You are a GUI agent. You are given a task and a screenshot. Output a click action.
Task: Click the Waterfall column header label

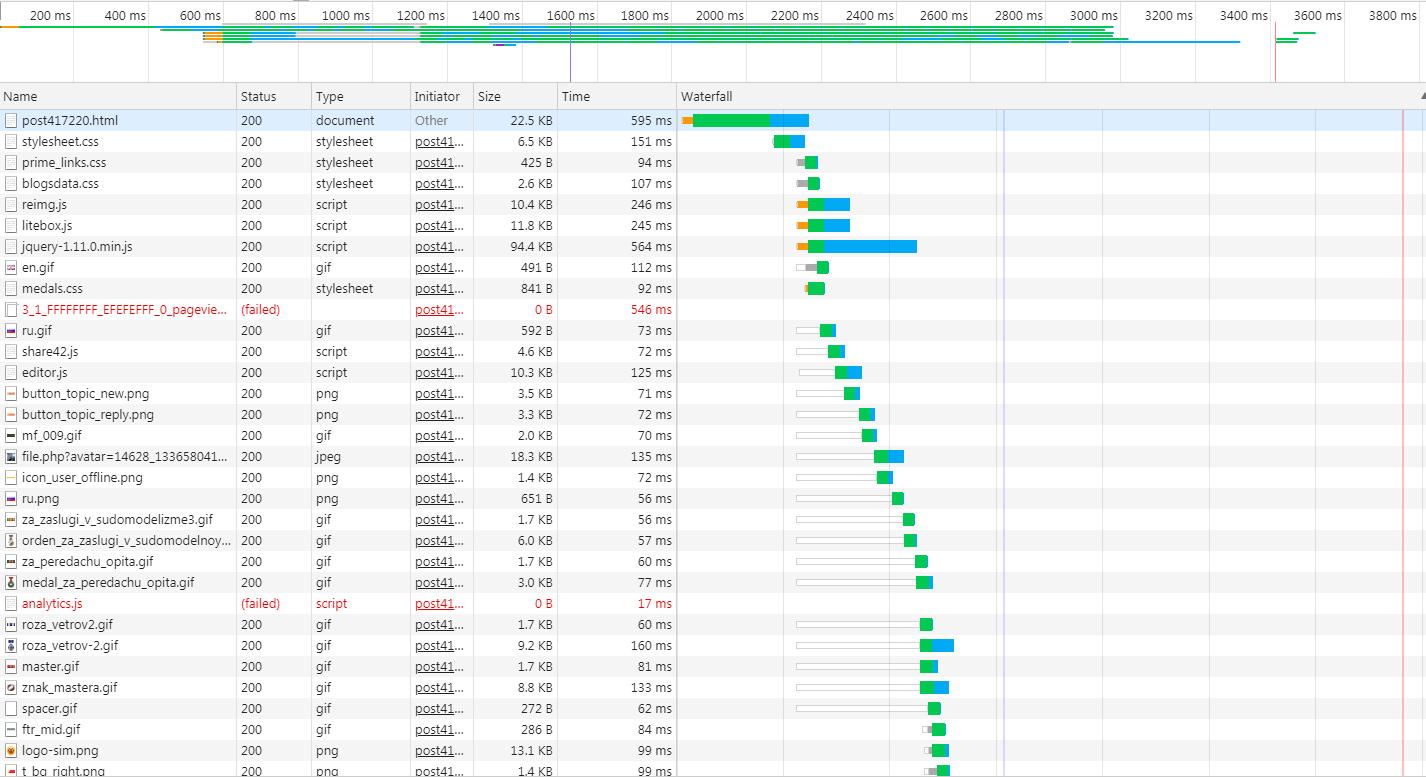coord(706,96)
